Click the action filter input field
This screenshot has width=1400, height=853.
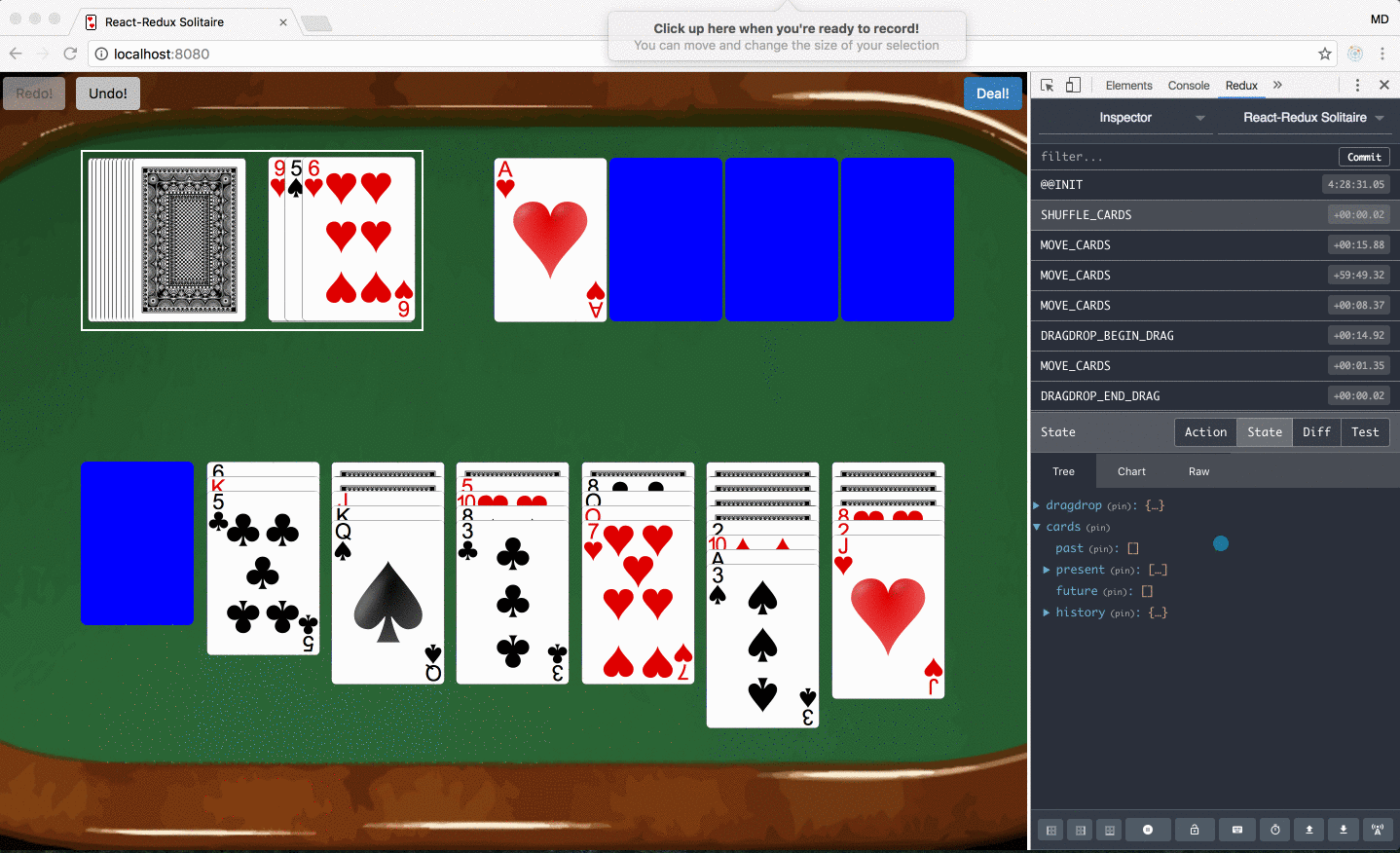coord(1183,157)
